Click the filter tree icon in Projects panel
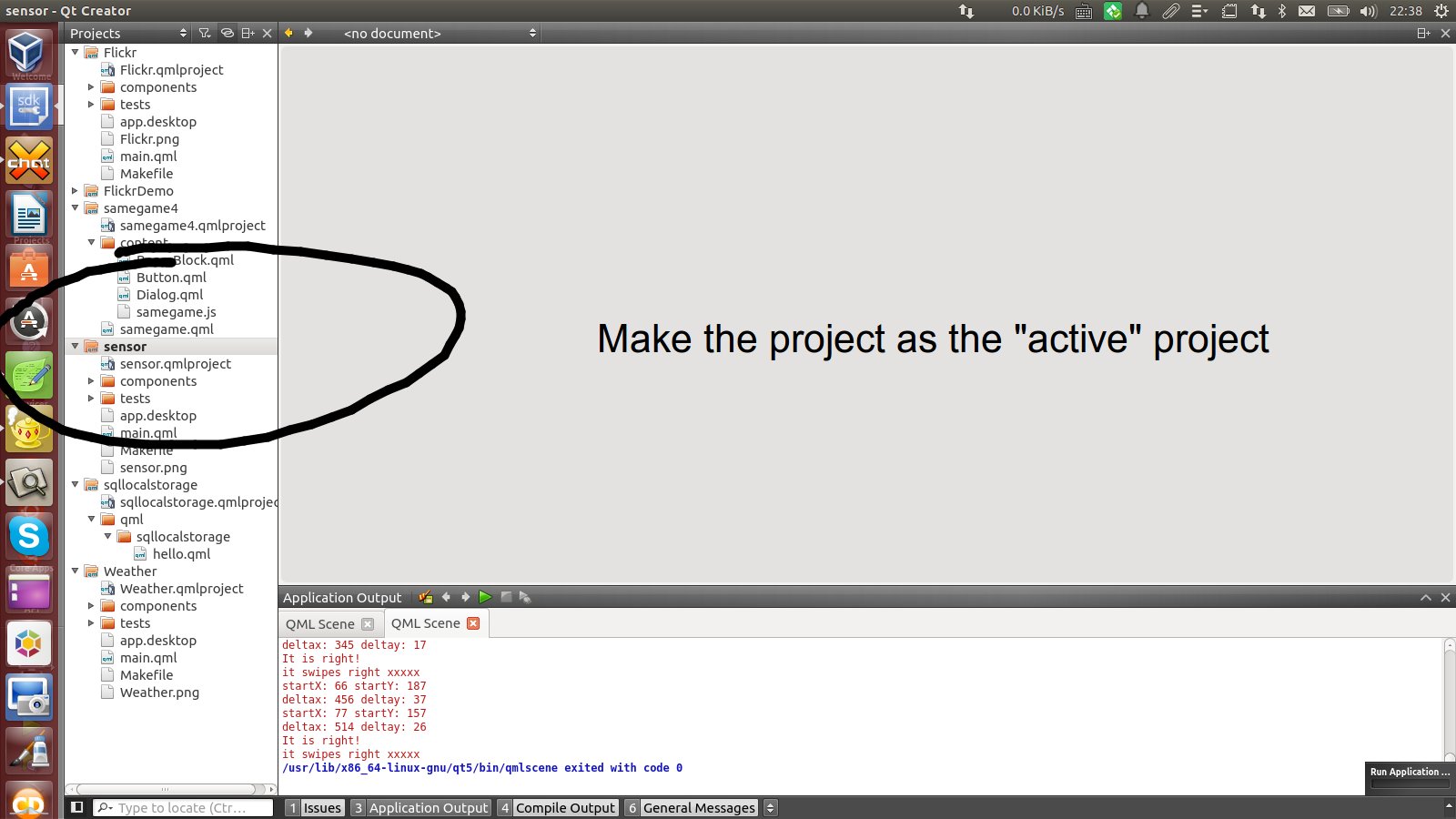This screenshot has height=819, width=1456. click(205, 33)
